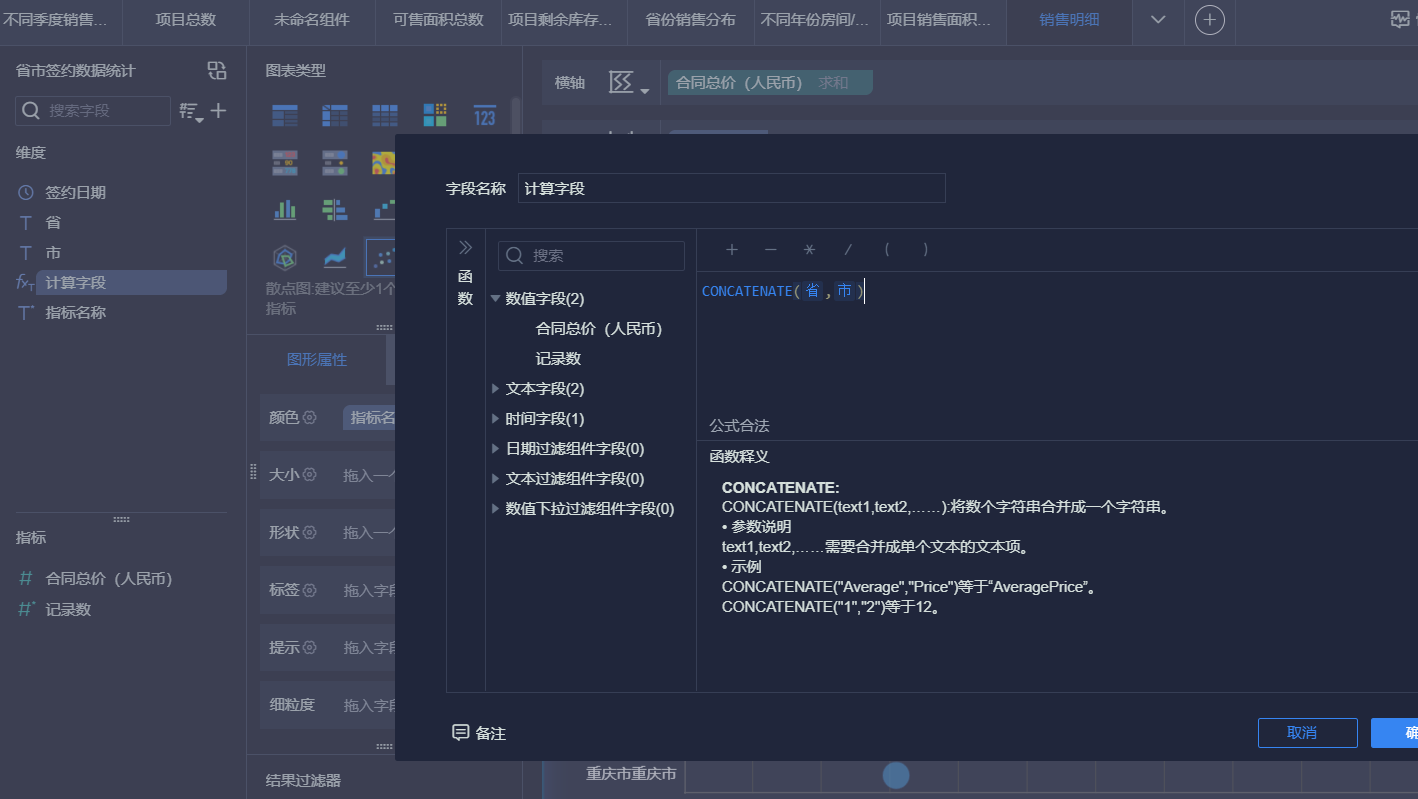Open the tab overflow dropdown chevron
Image resolution: width=1418 pixels, height=799 pixels.
click(x=1159, y=20)
